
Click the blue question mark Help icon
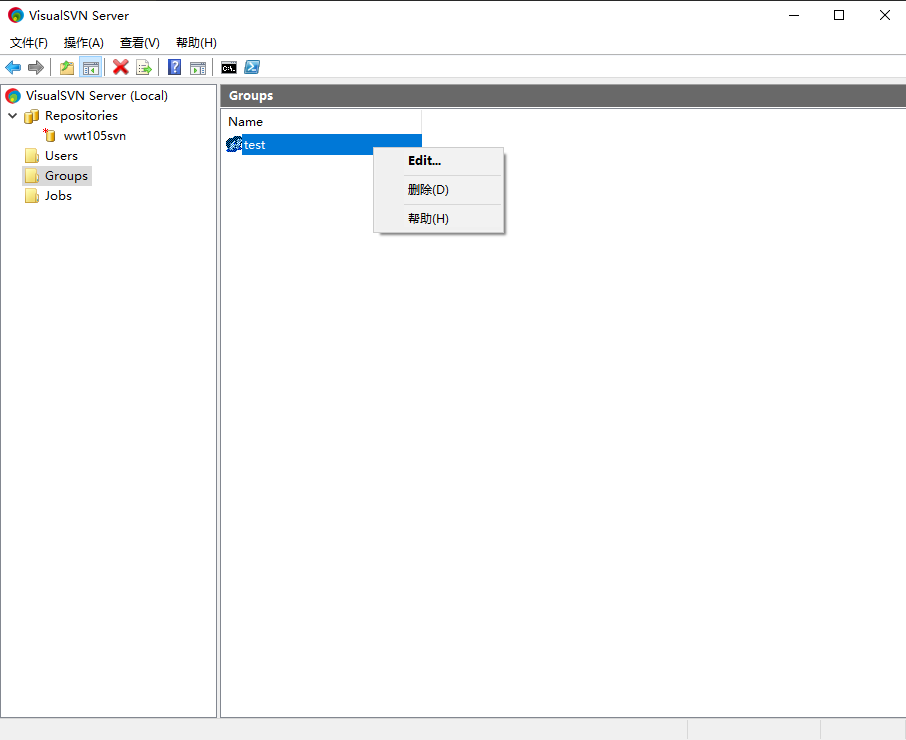[x=175, y=67]
